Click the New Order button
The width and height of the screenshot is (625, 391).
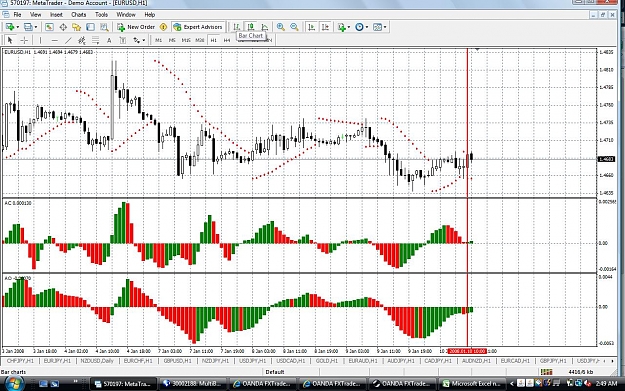(x=136, y=27)
